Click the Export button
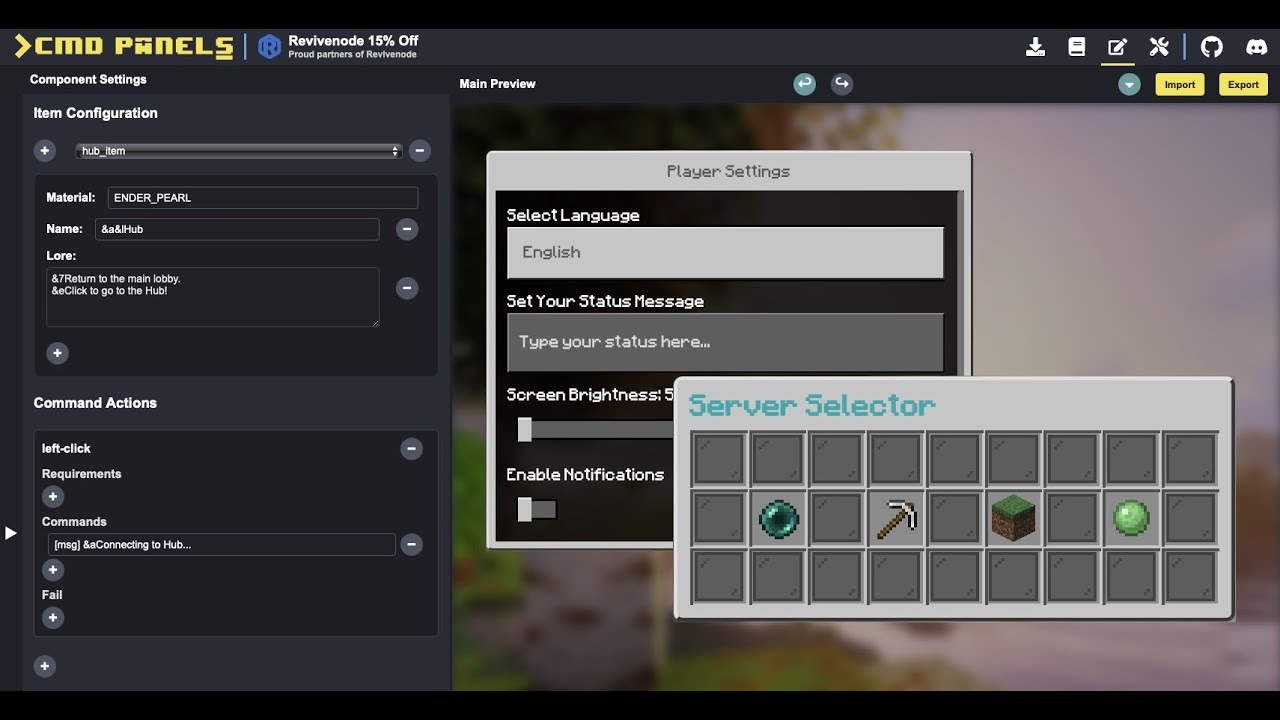 click(x=1243, y=85)
